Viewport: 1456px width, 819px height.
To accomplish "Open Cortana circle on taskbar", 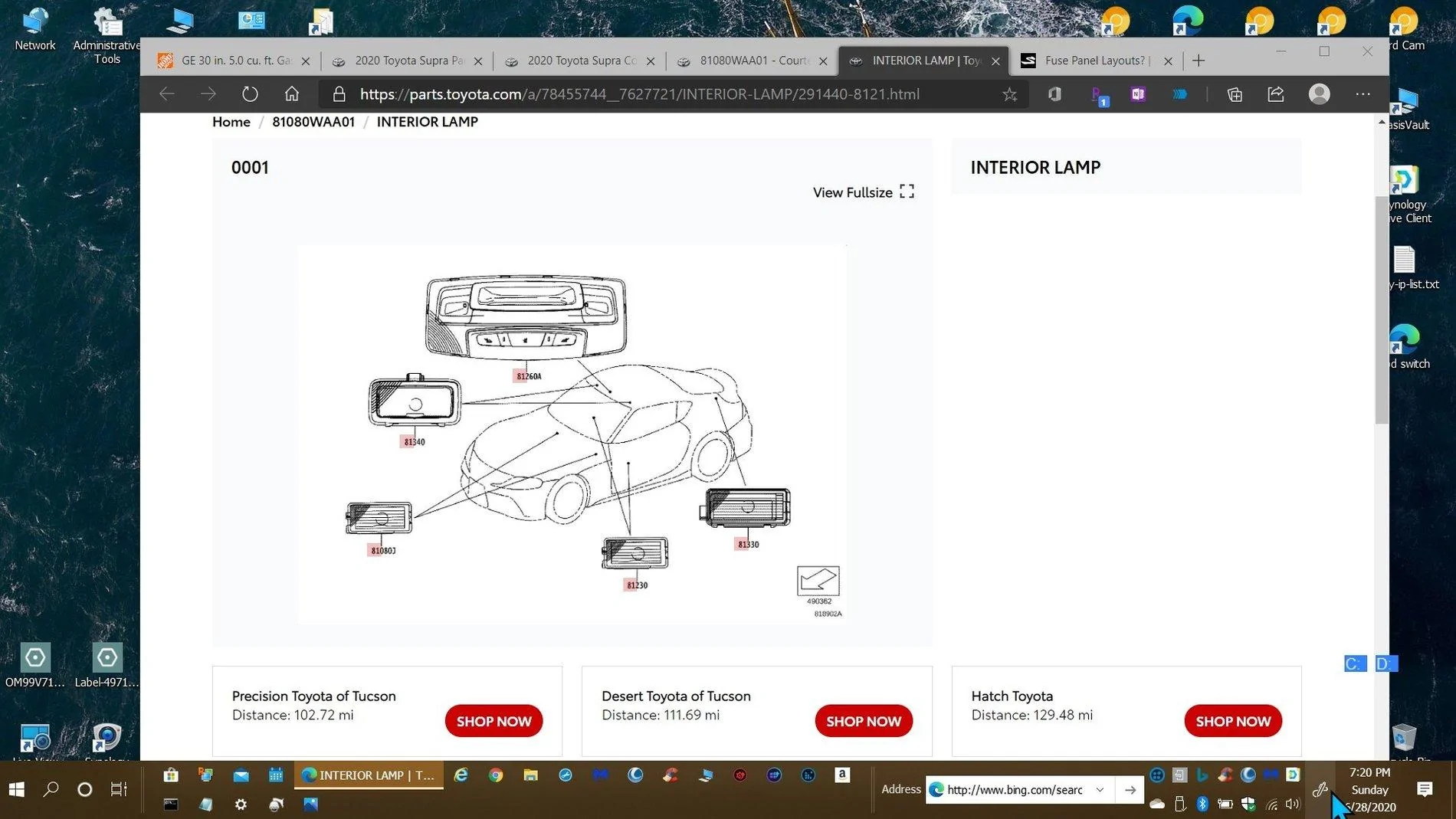I will tap(84, 789).
